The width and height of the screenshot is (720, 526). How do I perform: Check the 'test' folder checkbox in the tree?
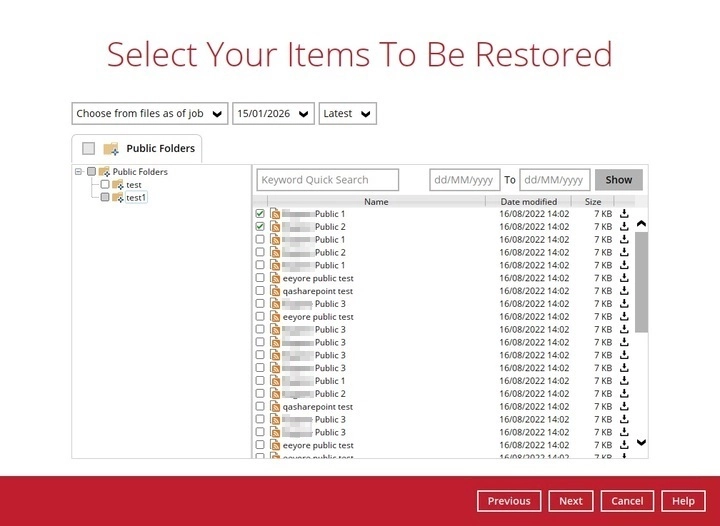(105, 185)
